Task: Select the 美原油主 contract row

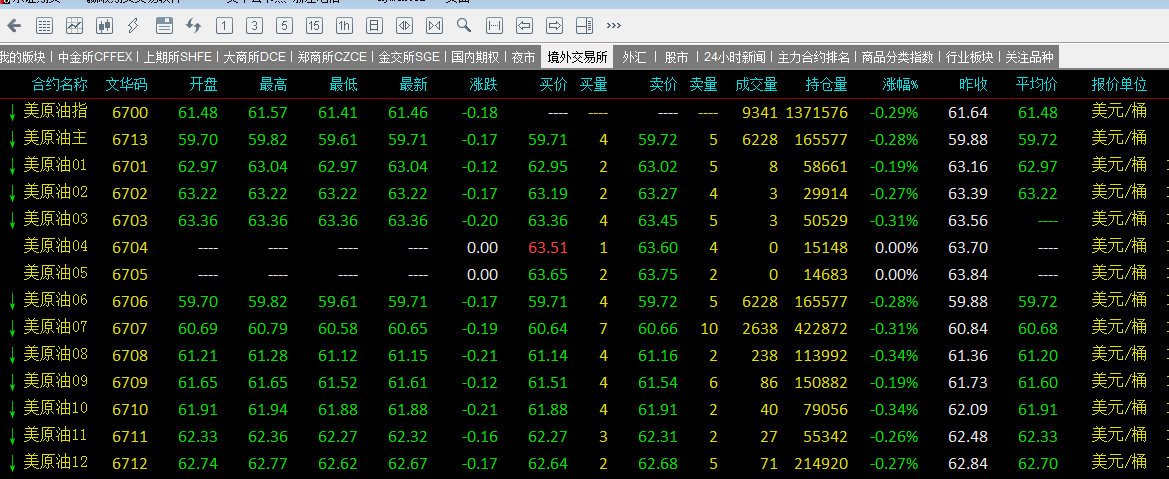Action: (584, 140)
